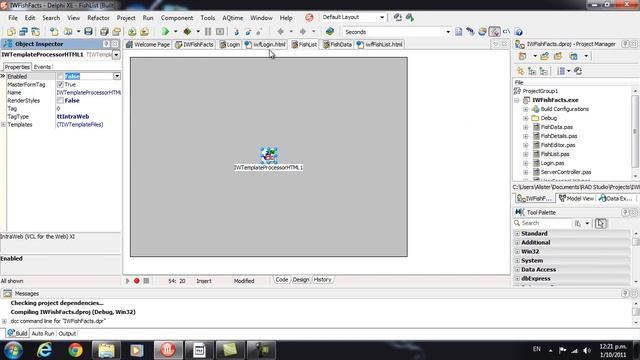The height and width of the screenshot is (360, 640).
Task: Select IWFishFacts.exe project node
Action: pyautogui.click(x=555, y=100)
